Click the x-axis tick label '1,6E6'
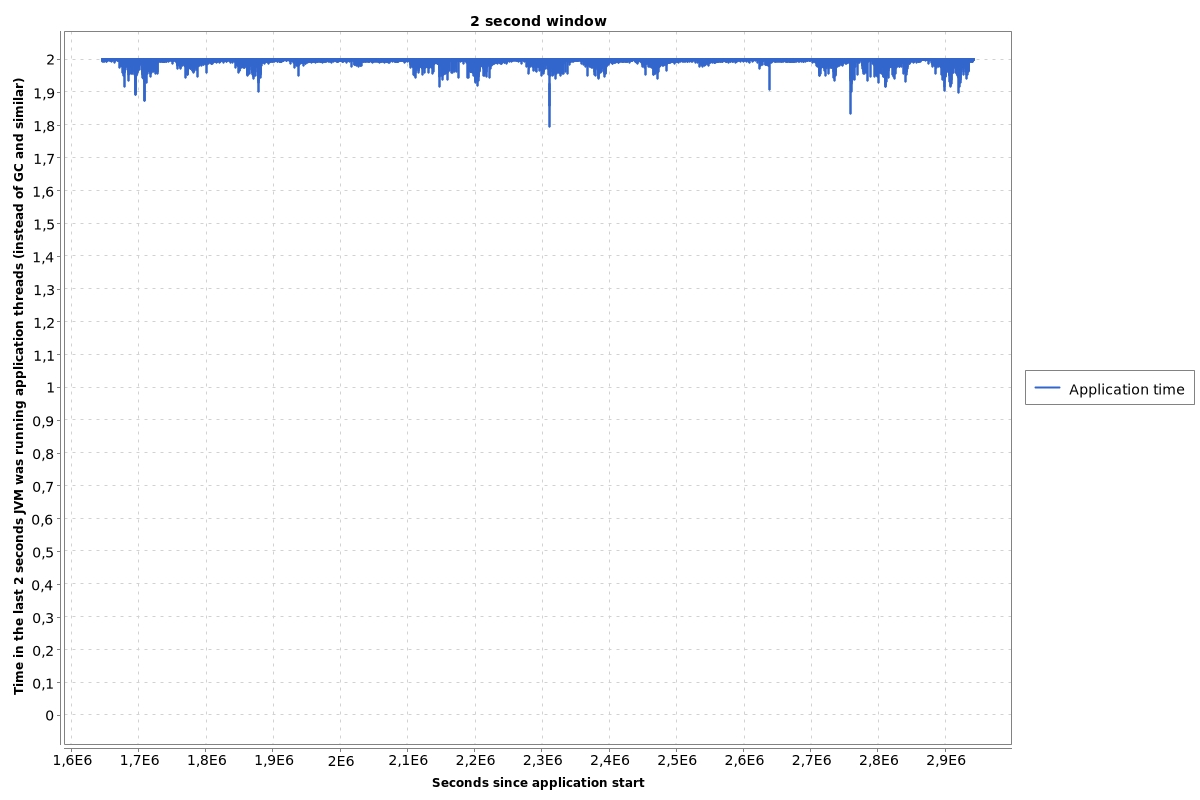 click(72, 761)
